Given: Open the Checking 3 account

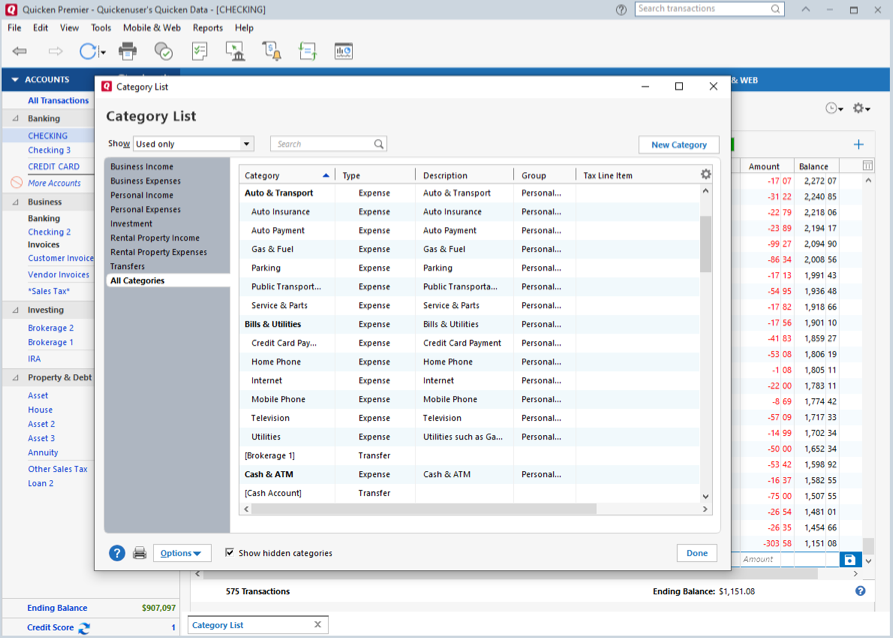Looking at the screenshot, I should (50, 150).
